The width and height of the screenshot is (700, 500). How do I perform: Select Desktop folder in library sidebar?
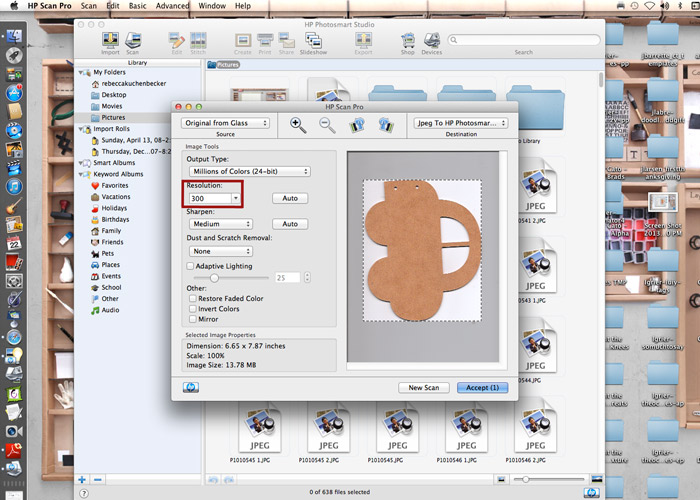point(114,95)
